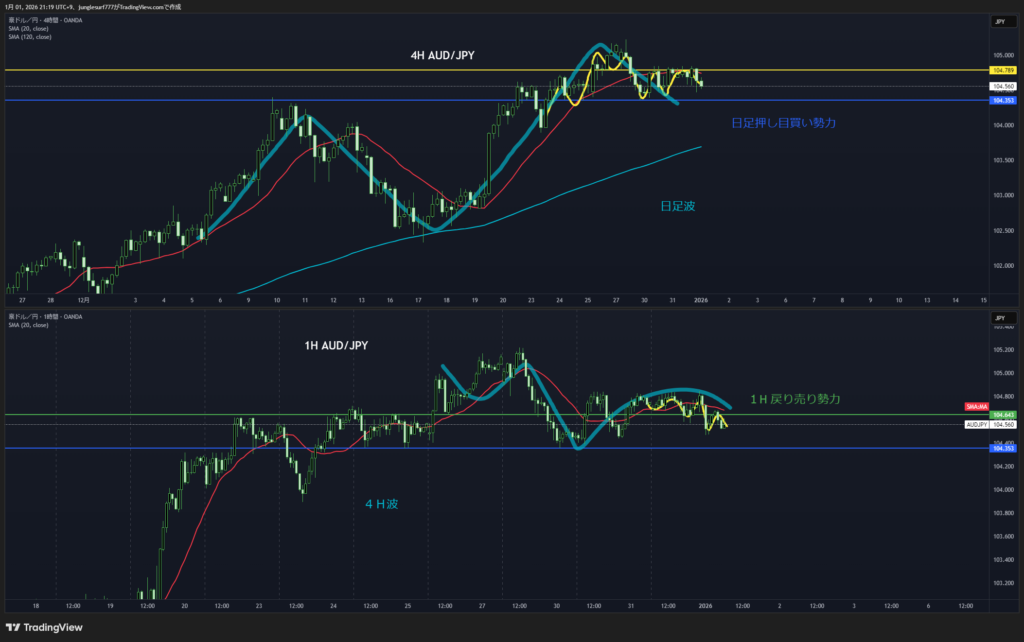Image resolution: width=1024 pixels, height=642 pixels.
Task: Click the 2026 marker on the 4H time axis
Action: click(x=700, y=299)
